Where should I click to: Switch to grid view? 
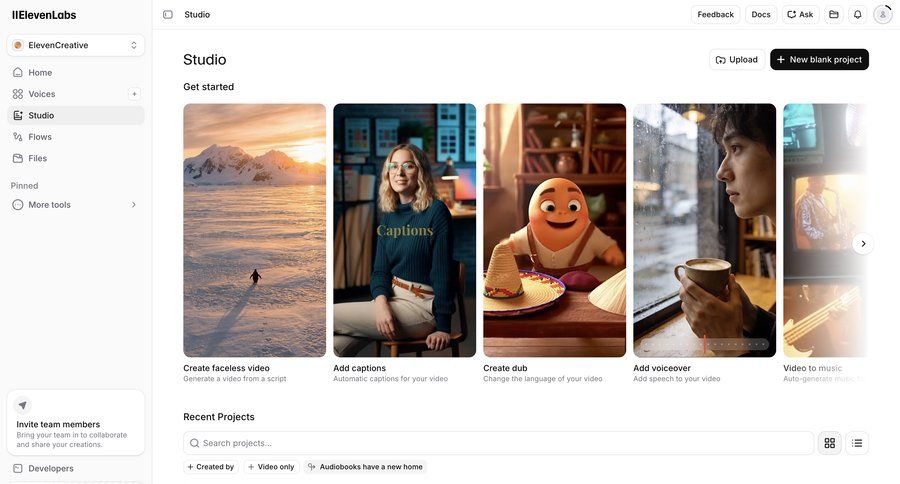pos(829,443)
